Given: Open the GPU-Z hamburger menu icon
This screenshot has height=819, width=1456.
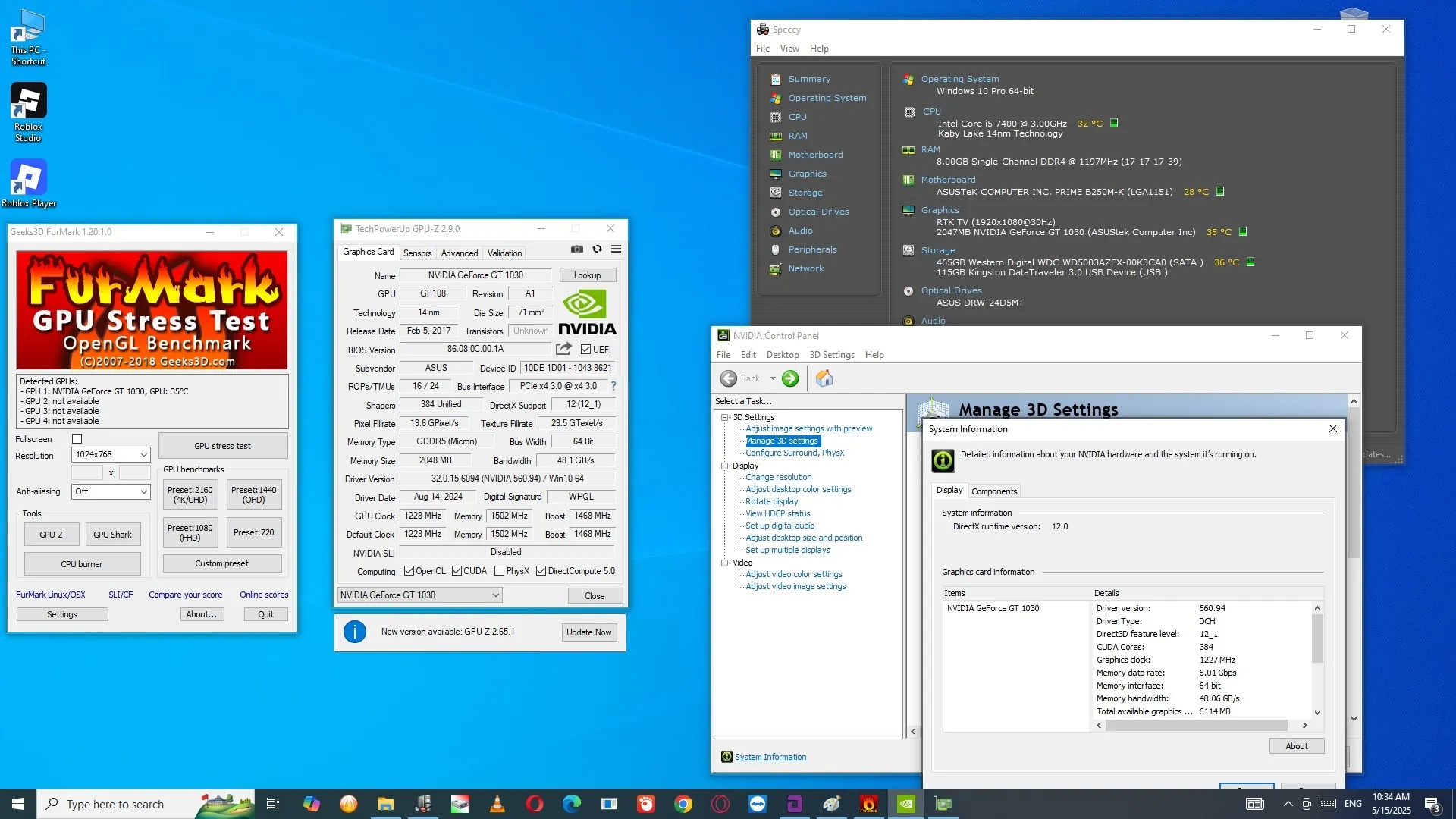Looking at the screenshot, I should point(617,249).
